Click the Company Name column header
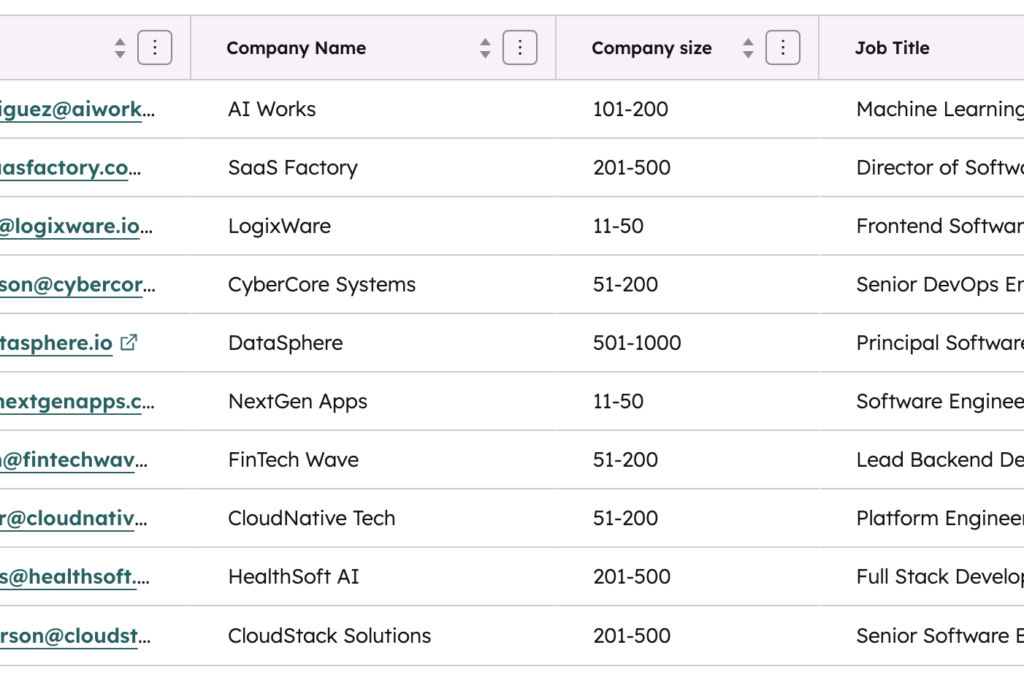 pos(296,48)
